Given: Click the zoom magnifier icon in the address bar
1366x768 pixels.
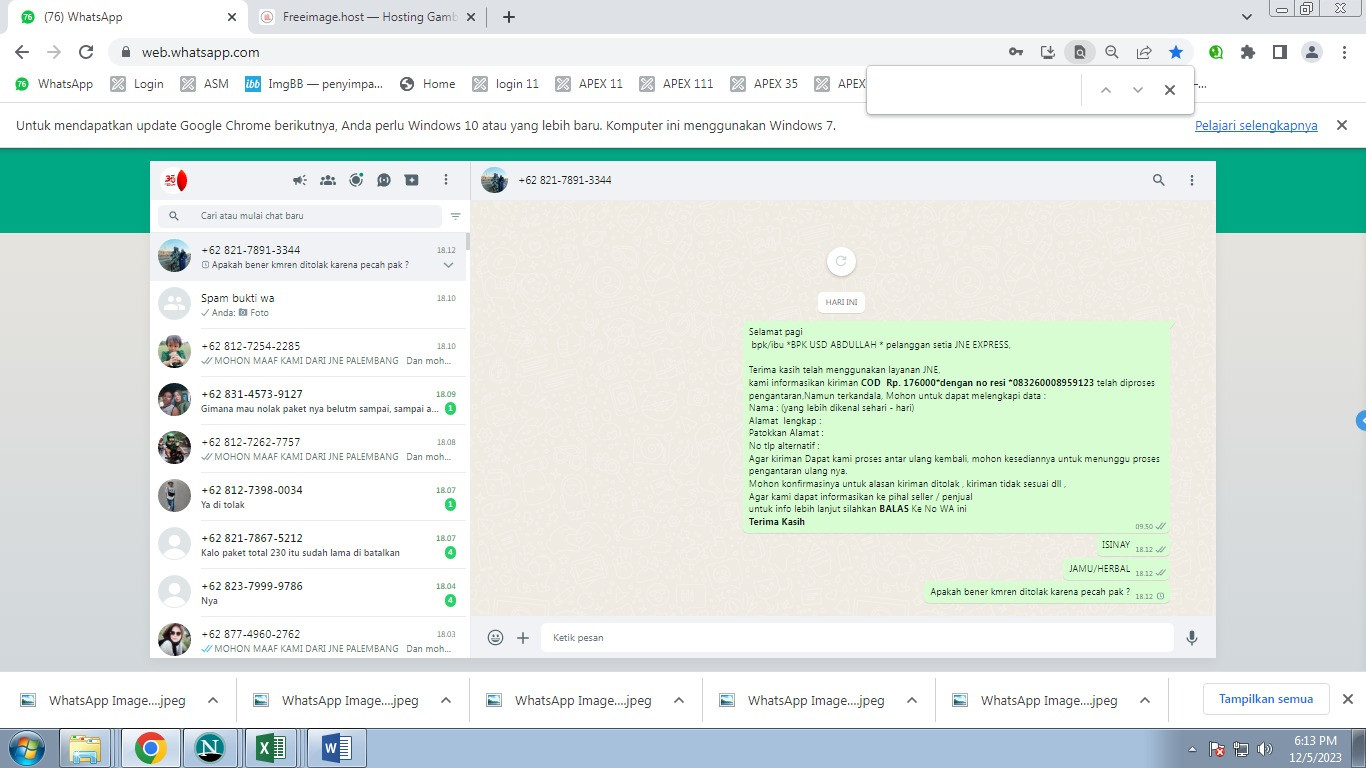Looking at the screenshot, I should click(x=1112, y=52).
